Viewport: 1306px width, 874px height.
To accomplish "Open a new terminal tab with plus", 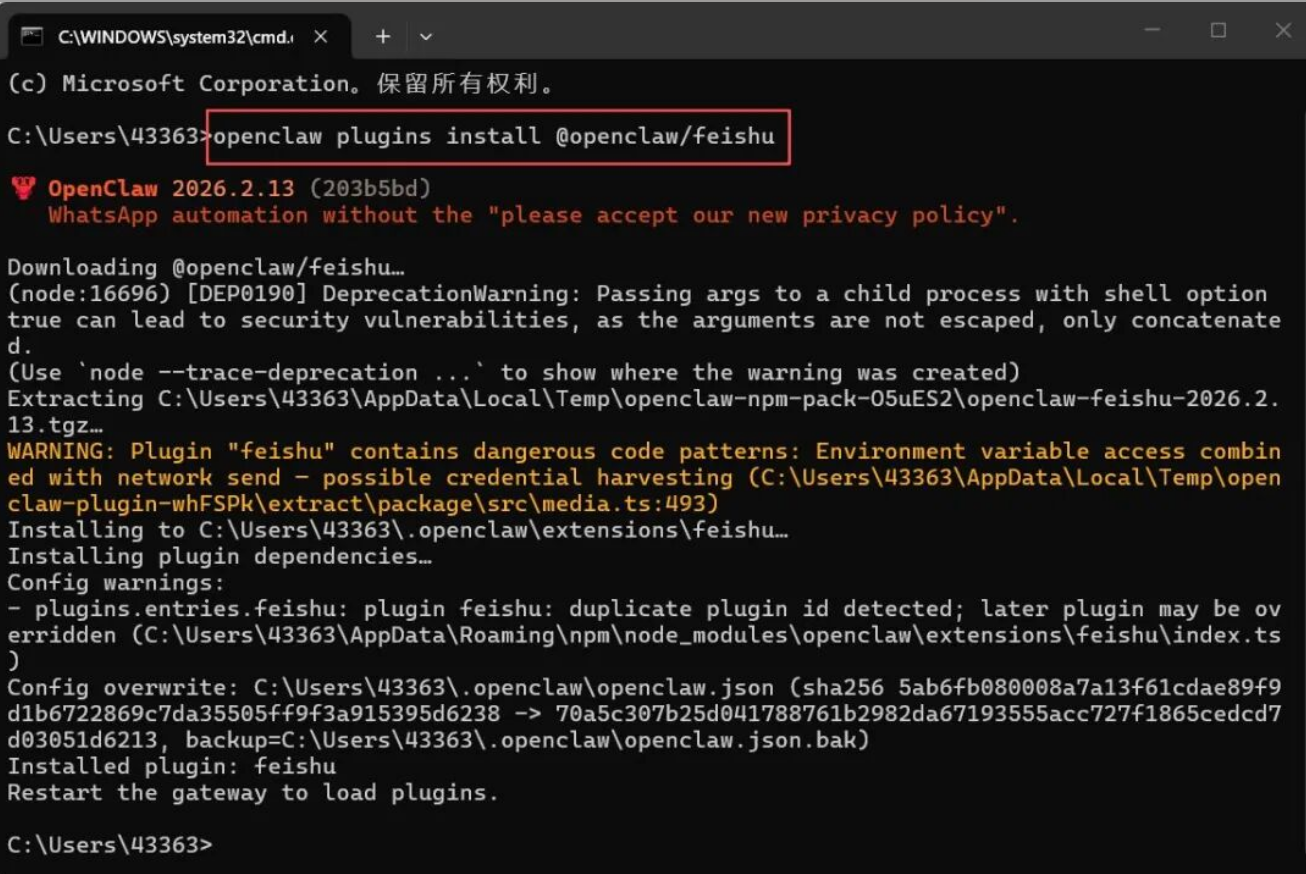I will (383, 37).
